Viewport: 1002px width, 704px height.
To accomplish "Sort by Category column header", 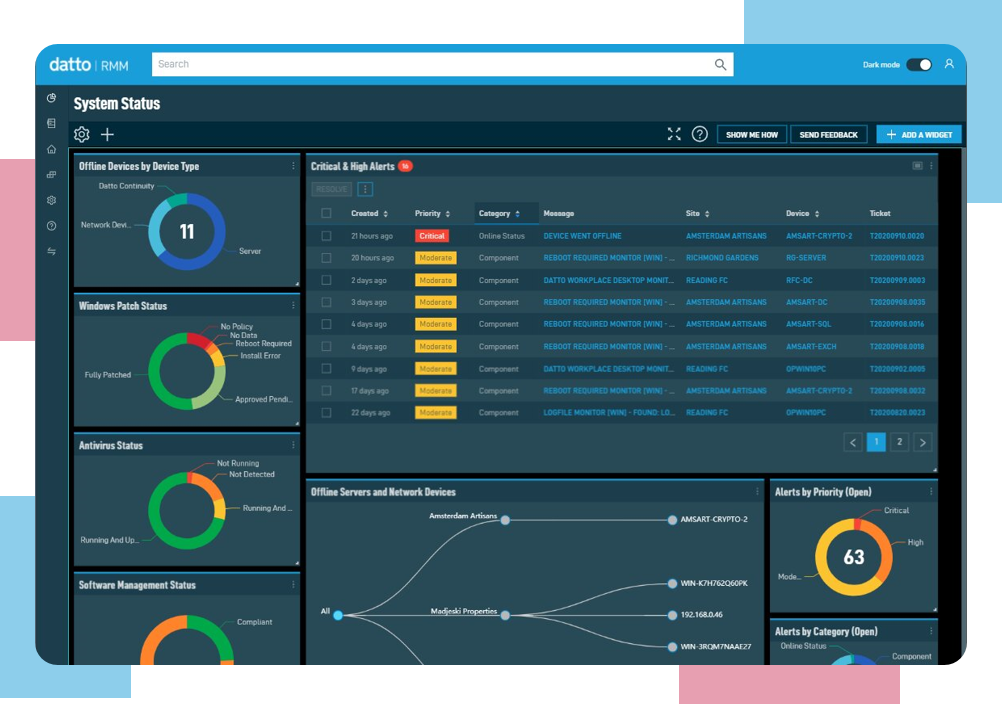I will pos(499,214).
